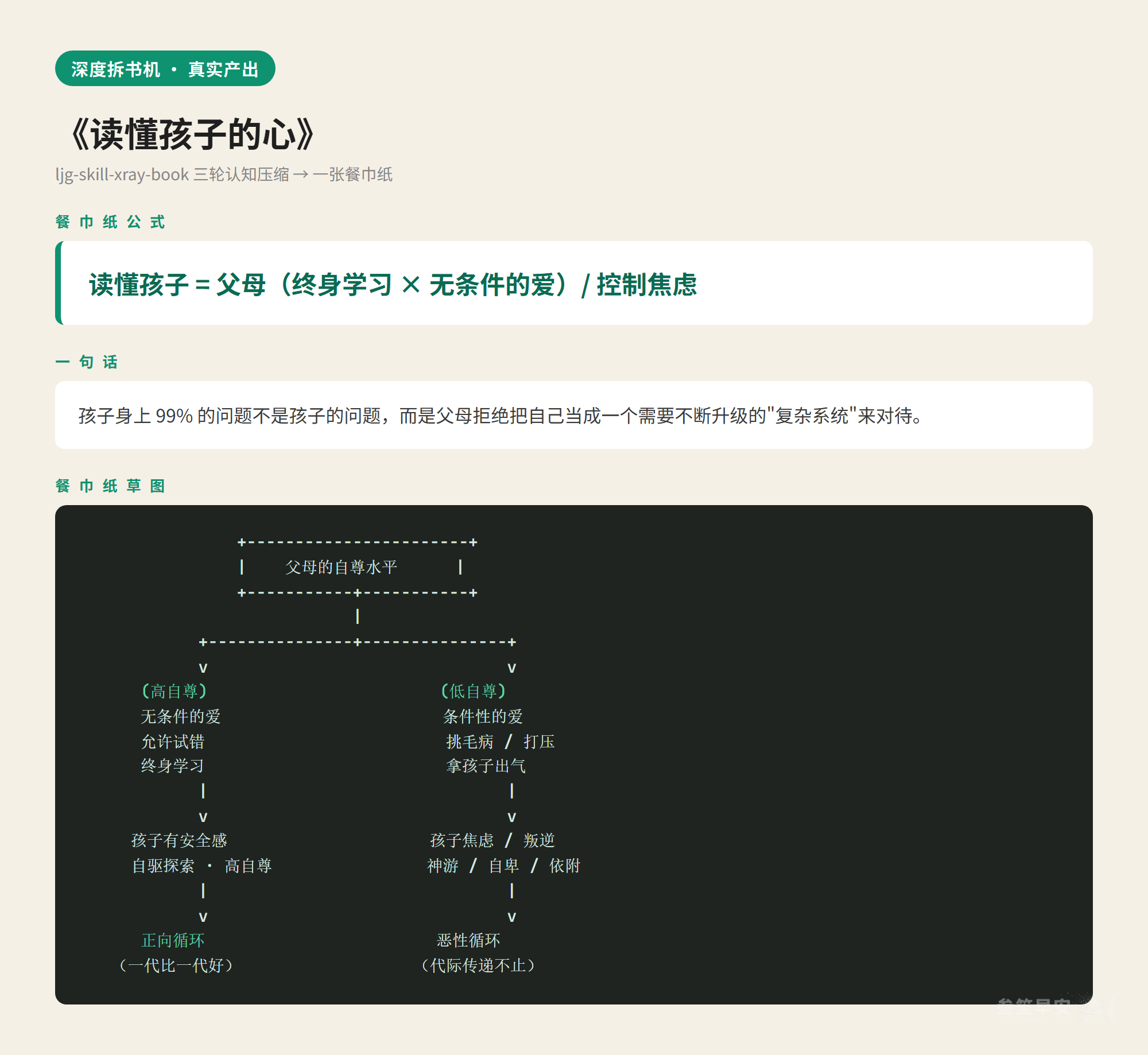The height and width of the screenshot is (1055, 1148).
Task: Click the line 挑毛病 / 打压
Action: (x=501, y=742)
